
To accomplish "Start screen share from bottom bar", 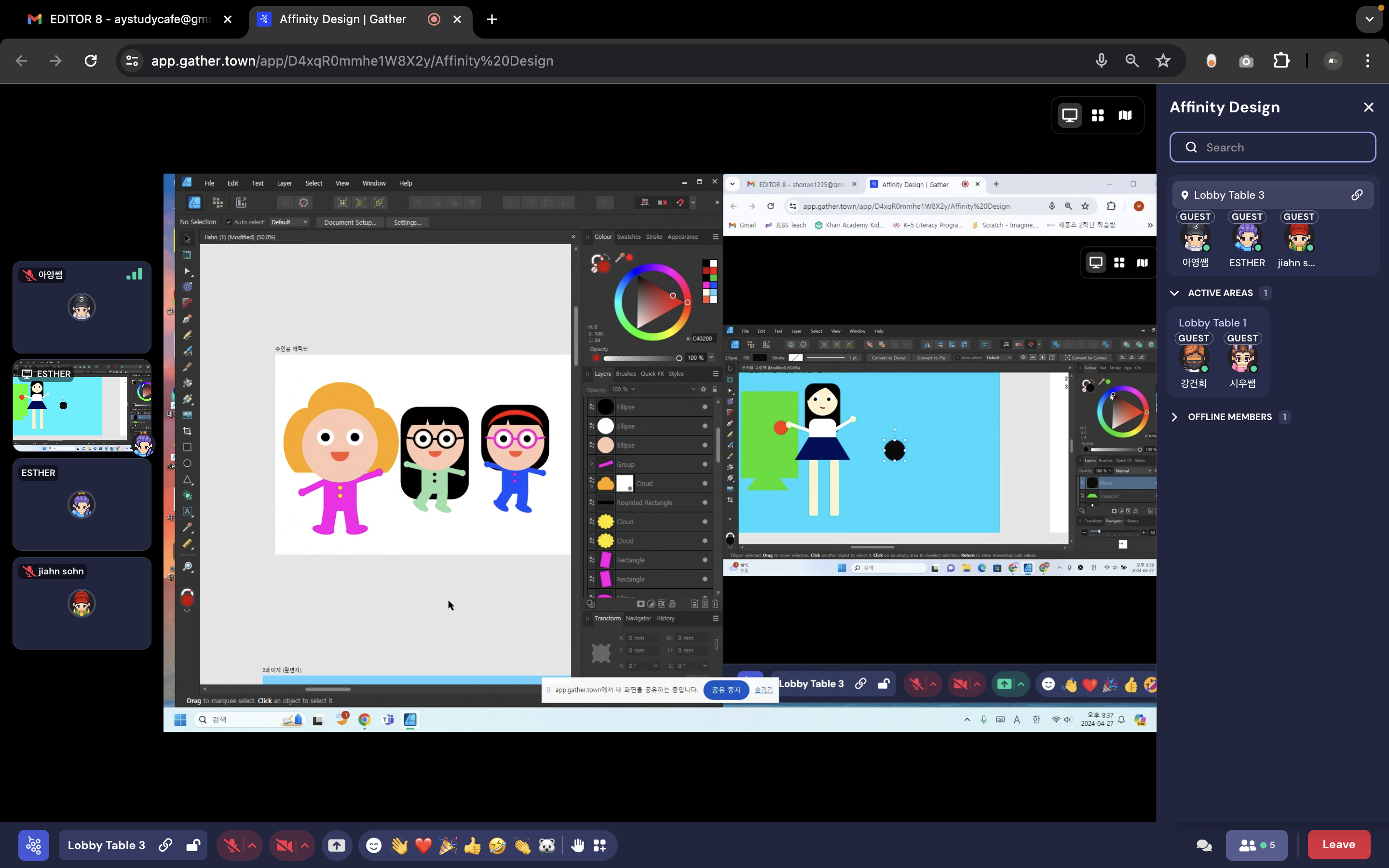I will pos(336,845).
